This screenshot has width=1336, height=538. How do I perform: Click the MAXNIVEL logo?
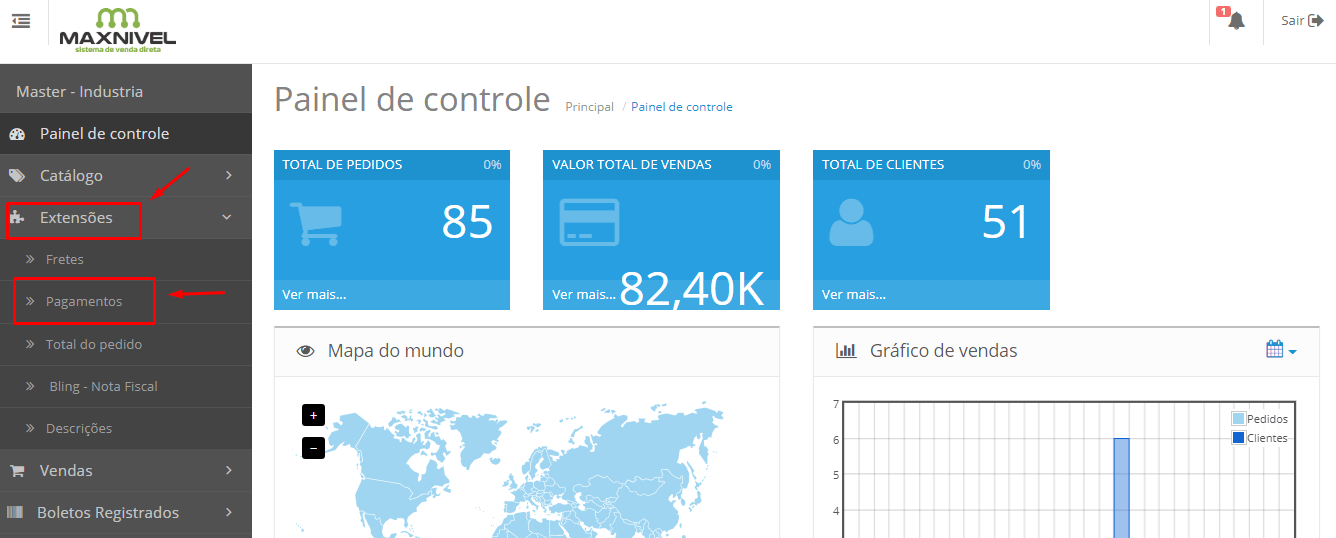(117, 29)
